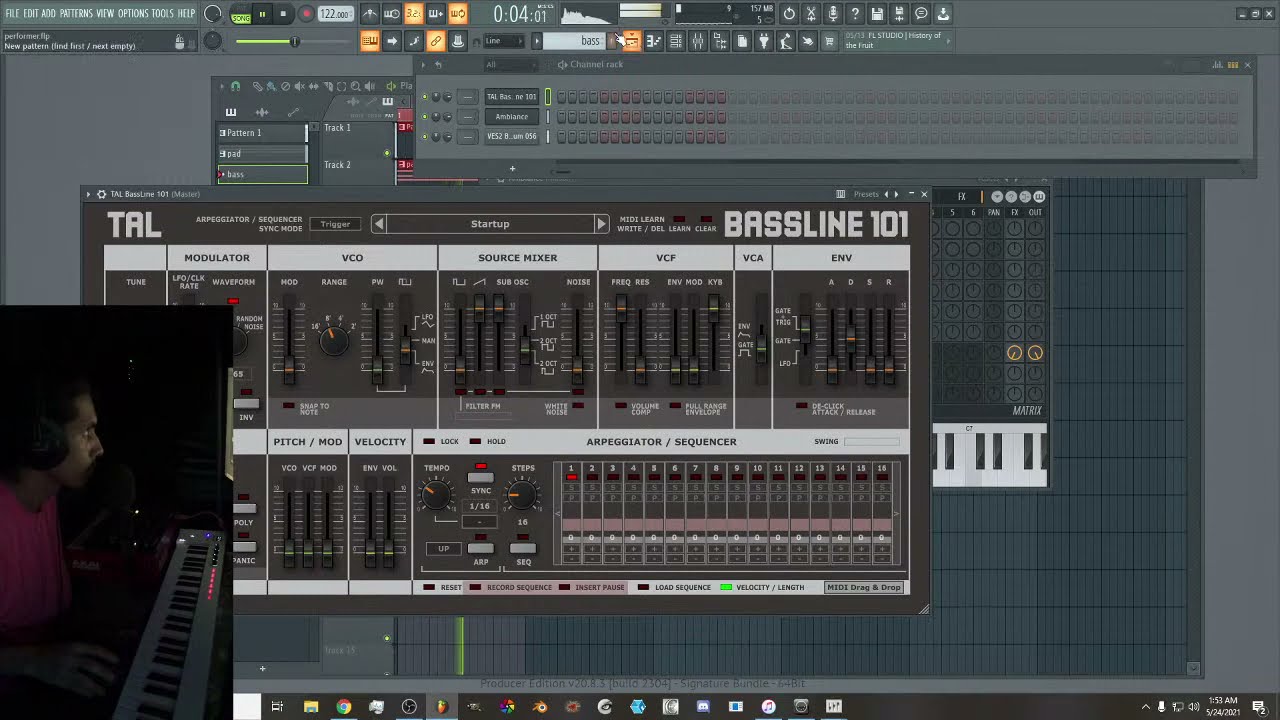This screenshot has width=1280, height=720.
Task: Pause playback with the transport button
Action: pyautogui.click(x=263, y=15)
